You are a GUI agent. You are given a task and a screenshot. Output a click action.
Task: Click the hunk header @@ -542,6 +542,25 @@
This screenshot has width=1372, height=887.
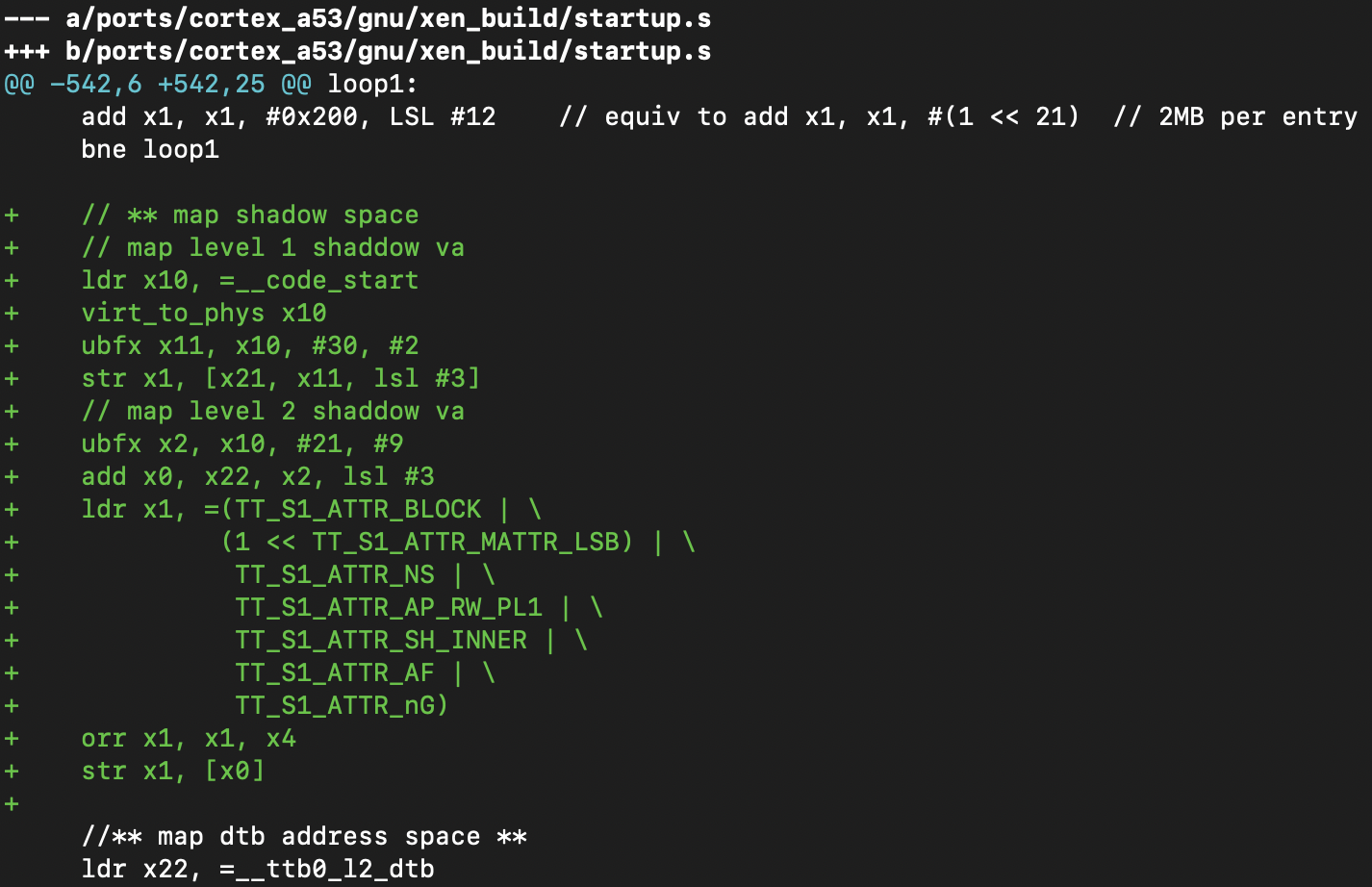coord(158,84)
